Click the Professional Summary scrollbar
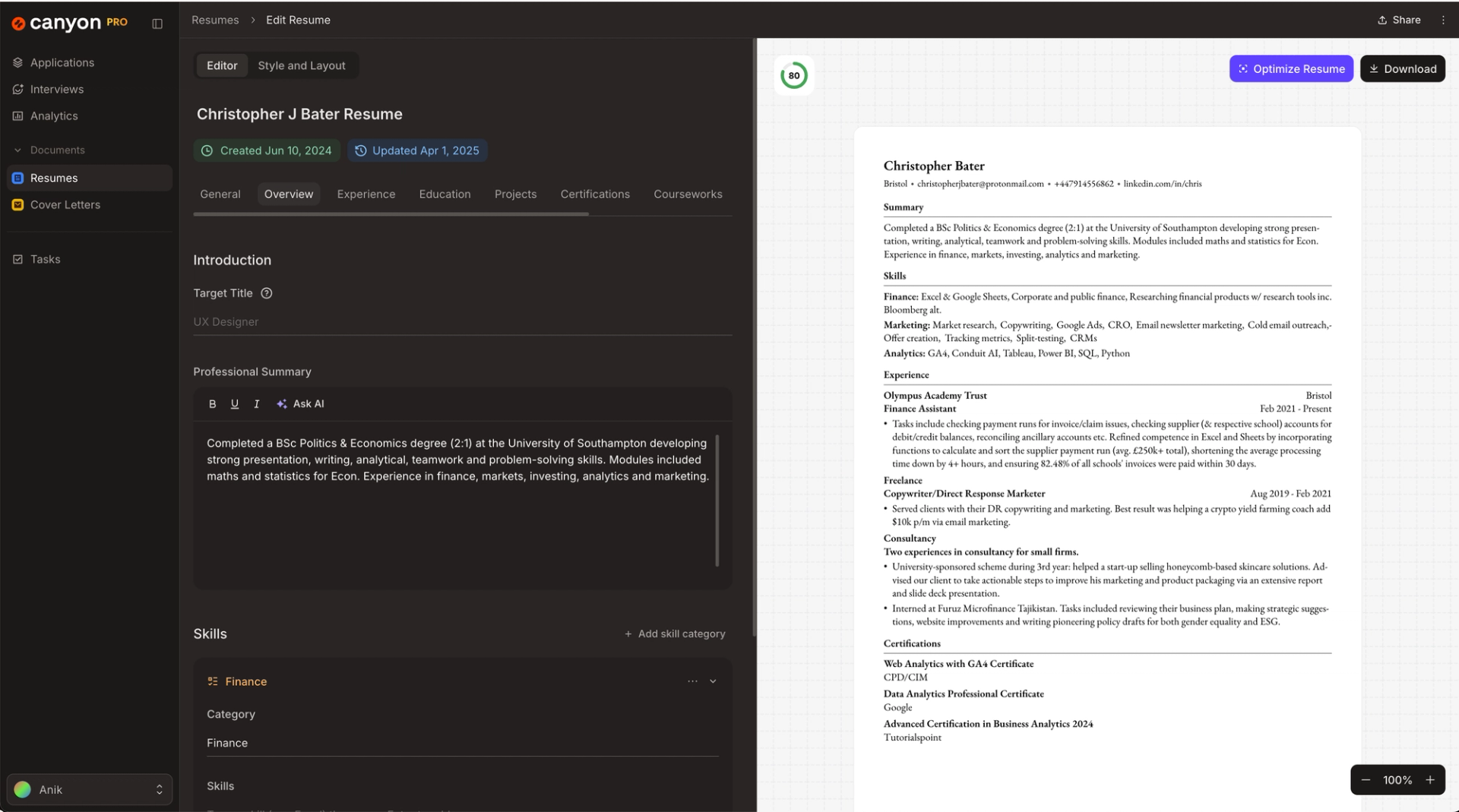This screenshot has height=812, width=1459. (717, 501)
